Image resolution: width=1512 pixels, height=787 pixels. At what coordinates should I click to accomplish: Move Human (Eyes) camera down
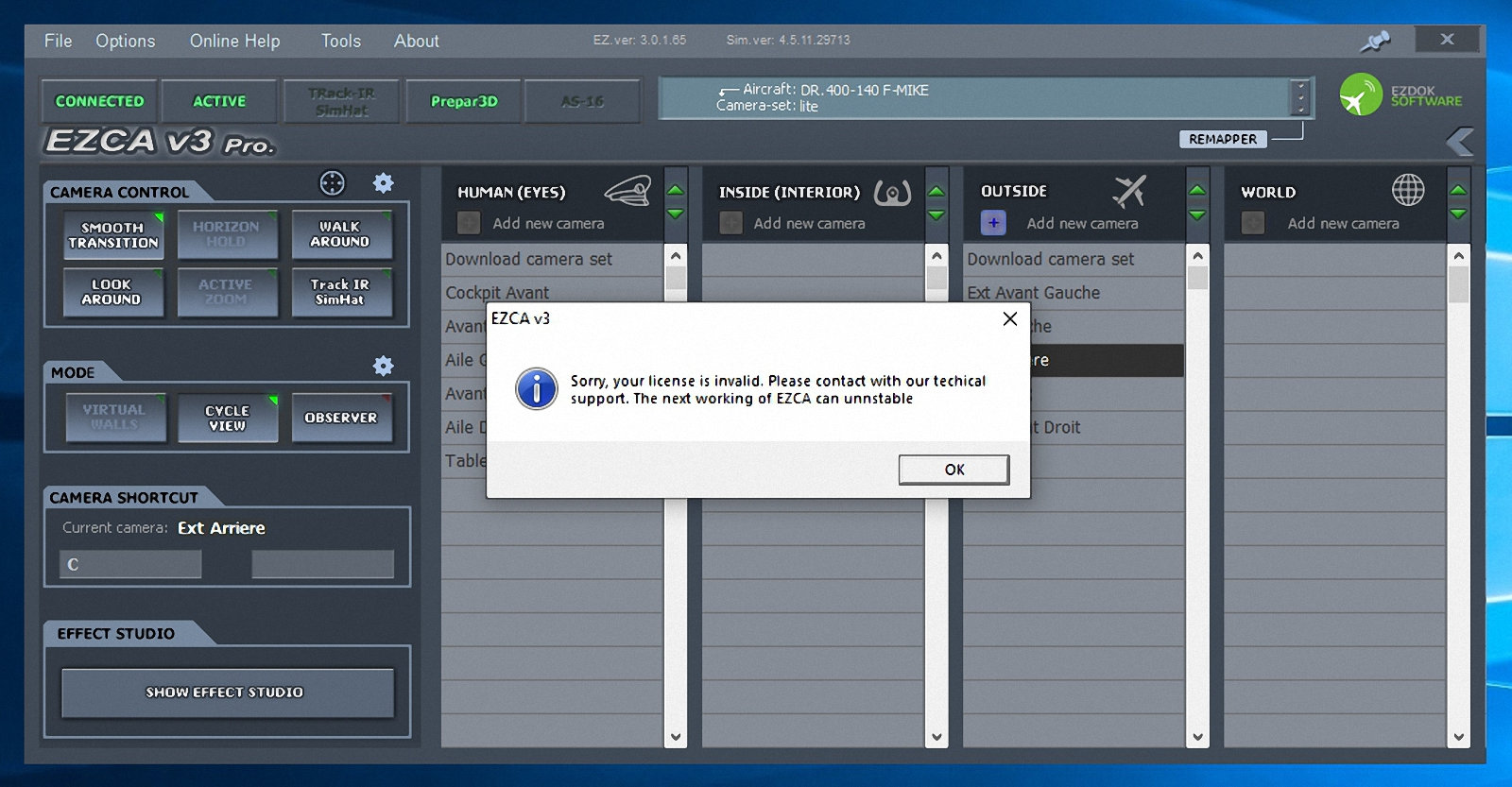click(676, 214)
